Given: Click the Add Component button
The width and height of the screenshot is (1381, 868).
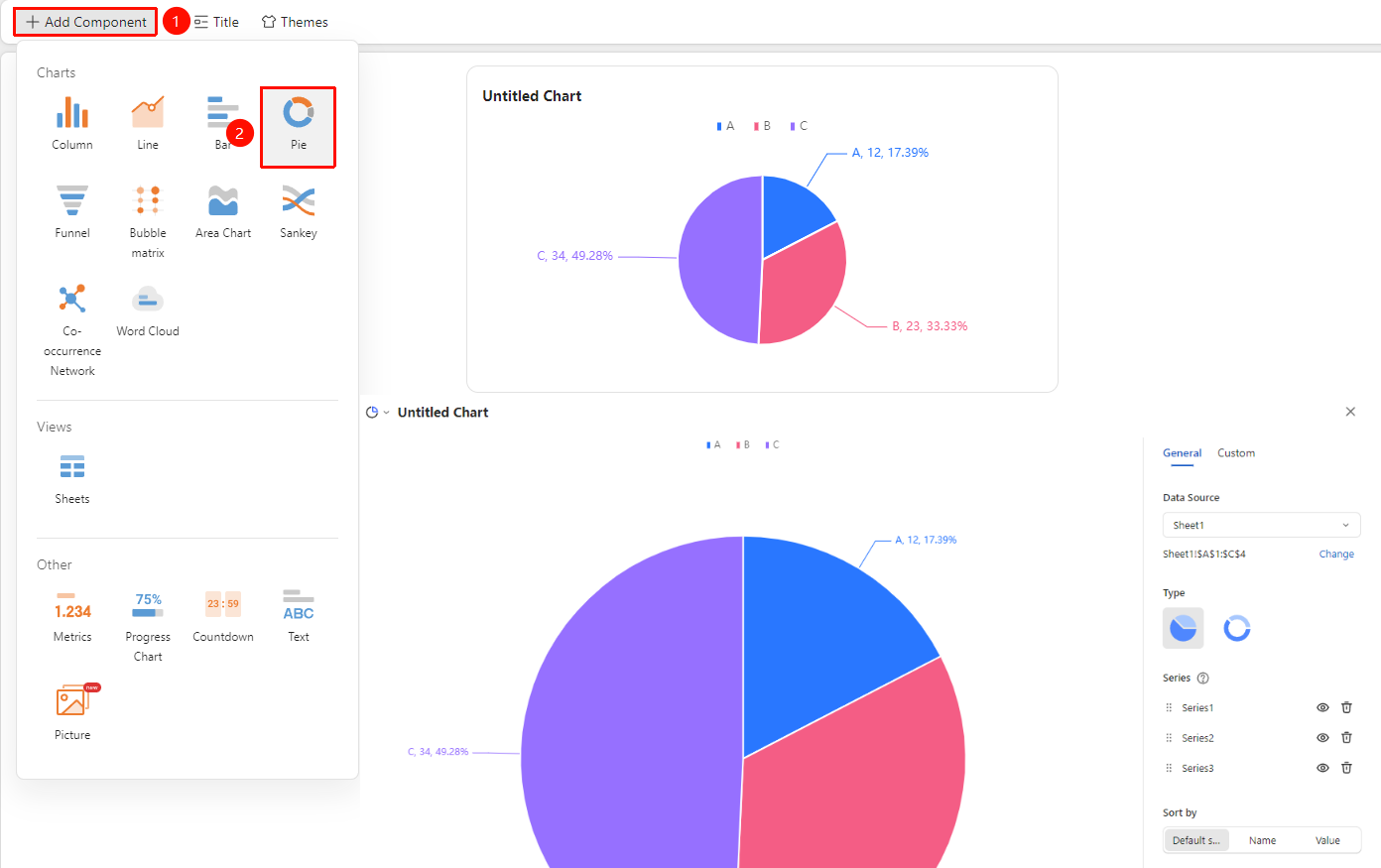Looking at the screenshot, I should coord(85,22).
